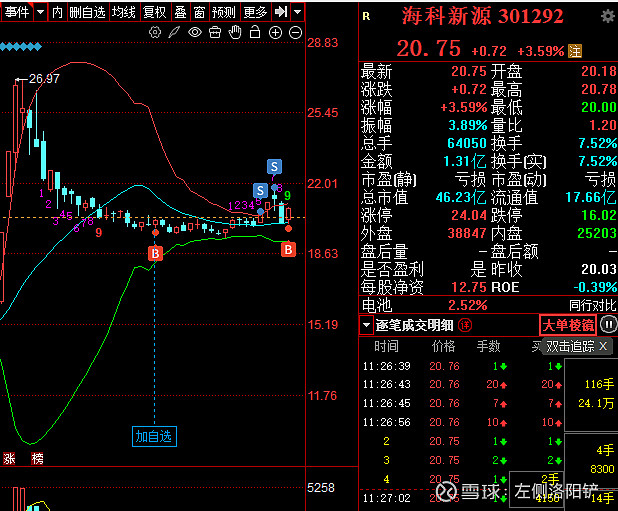
Task: Close the 双击追踪 tooltip with X
Action: pos(603,346)
